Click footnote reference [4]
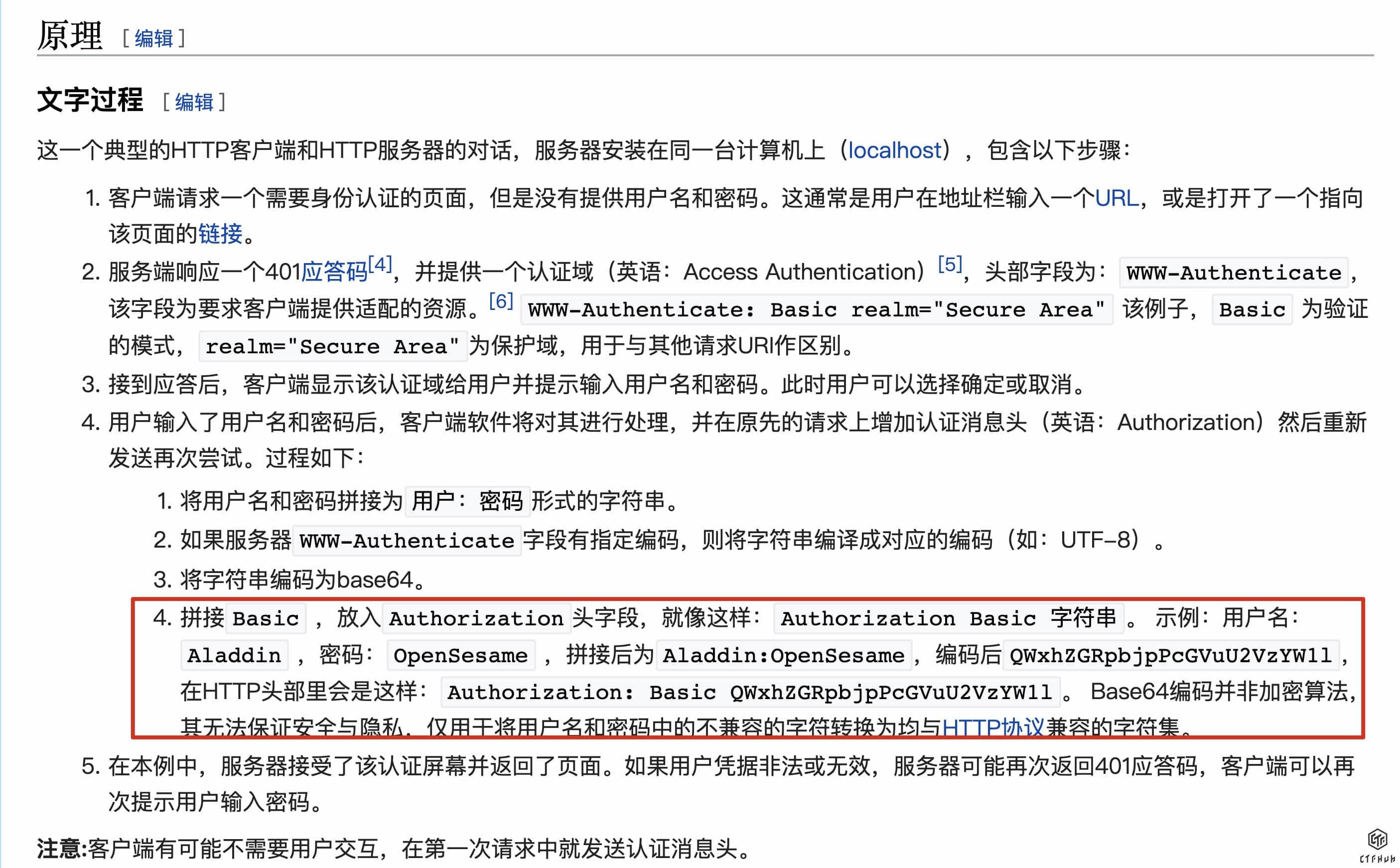 coord(380,265)
